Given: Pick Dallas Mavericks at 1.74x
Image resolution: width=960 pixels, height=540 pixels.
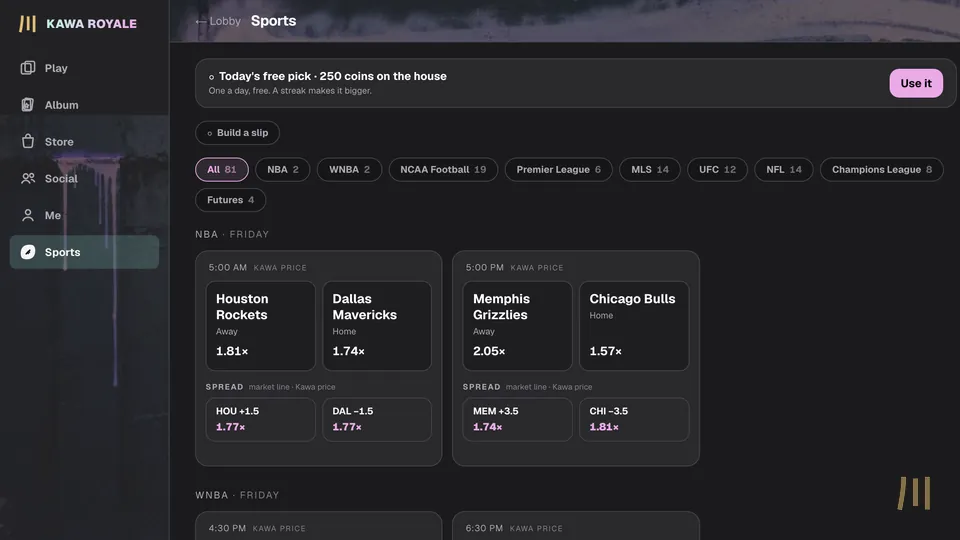Looking at the screenshot, I should (x=377, y=326).
